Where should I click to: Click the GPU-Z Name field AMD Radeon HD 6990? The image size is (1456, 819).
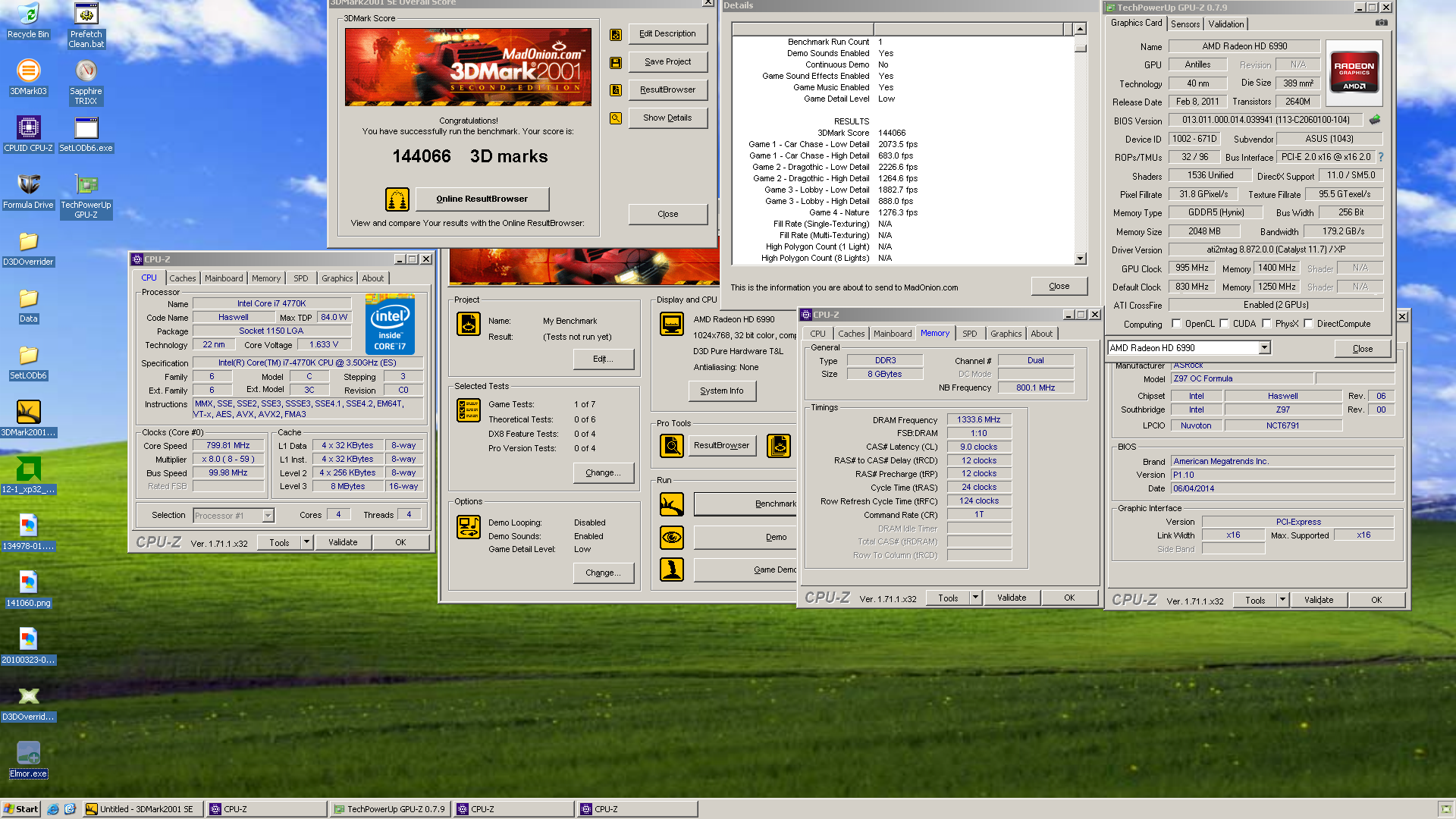(1244, 46)
